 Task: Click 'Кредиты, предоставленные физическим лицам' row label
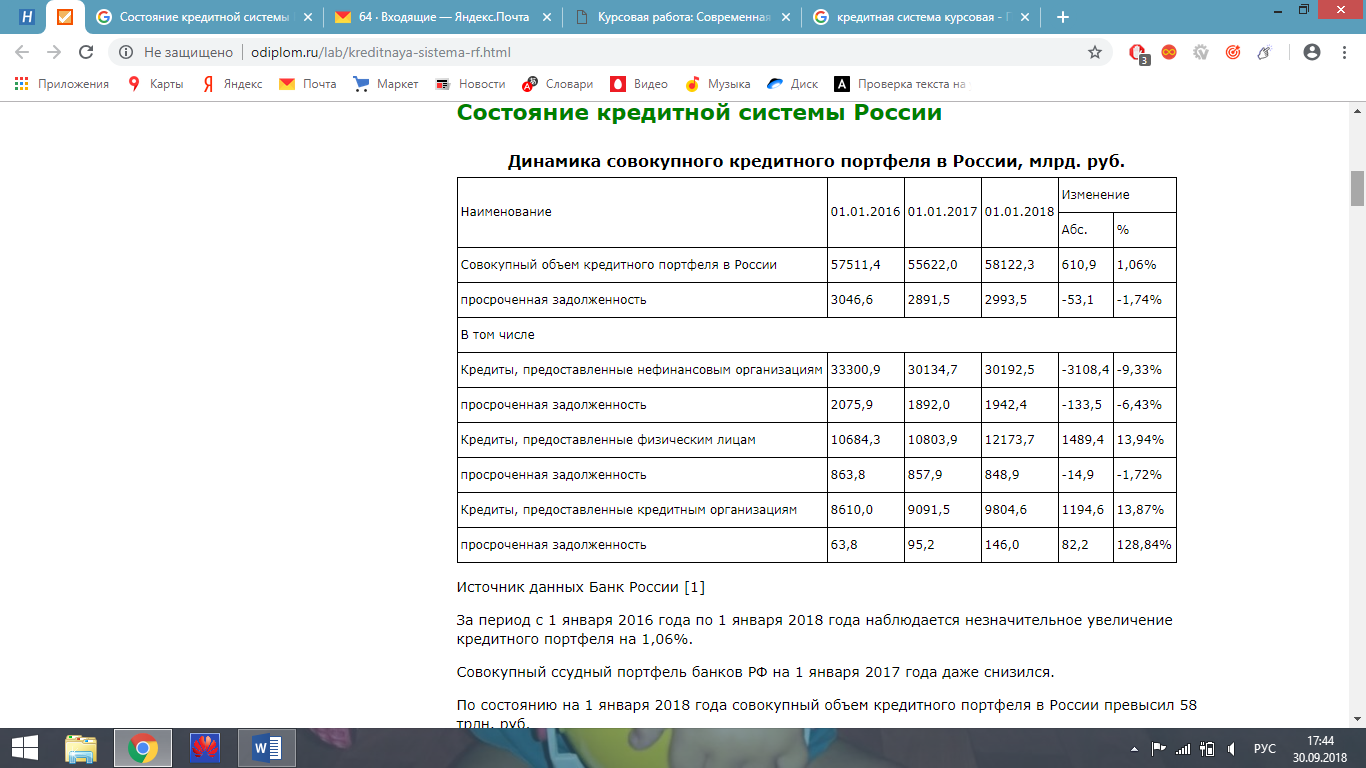[x=608, y=440]
